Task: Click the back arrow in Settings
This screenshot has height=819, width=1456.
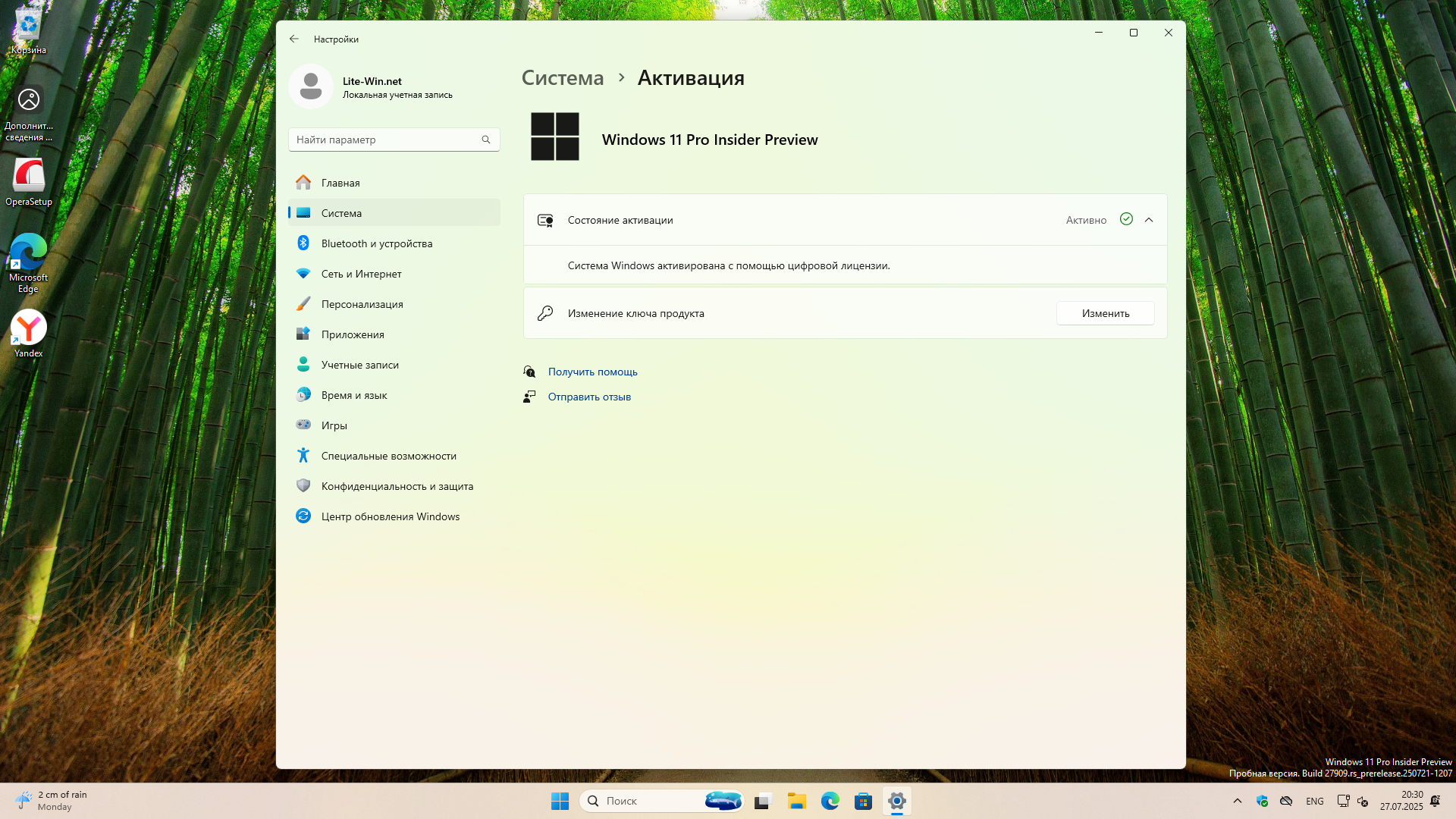Action: (x=294, y=39)
